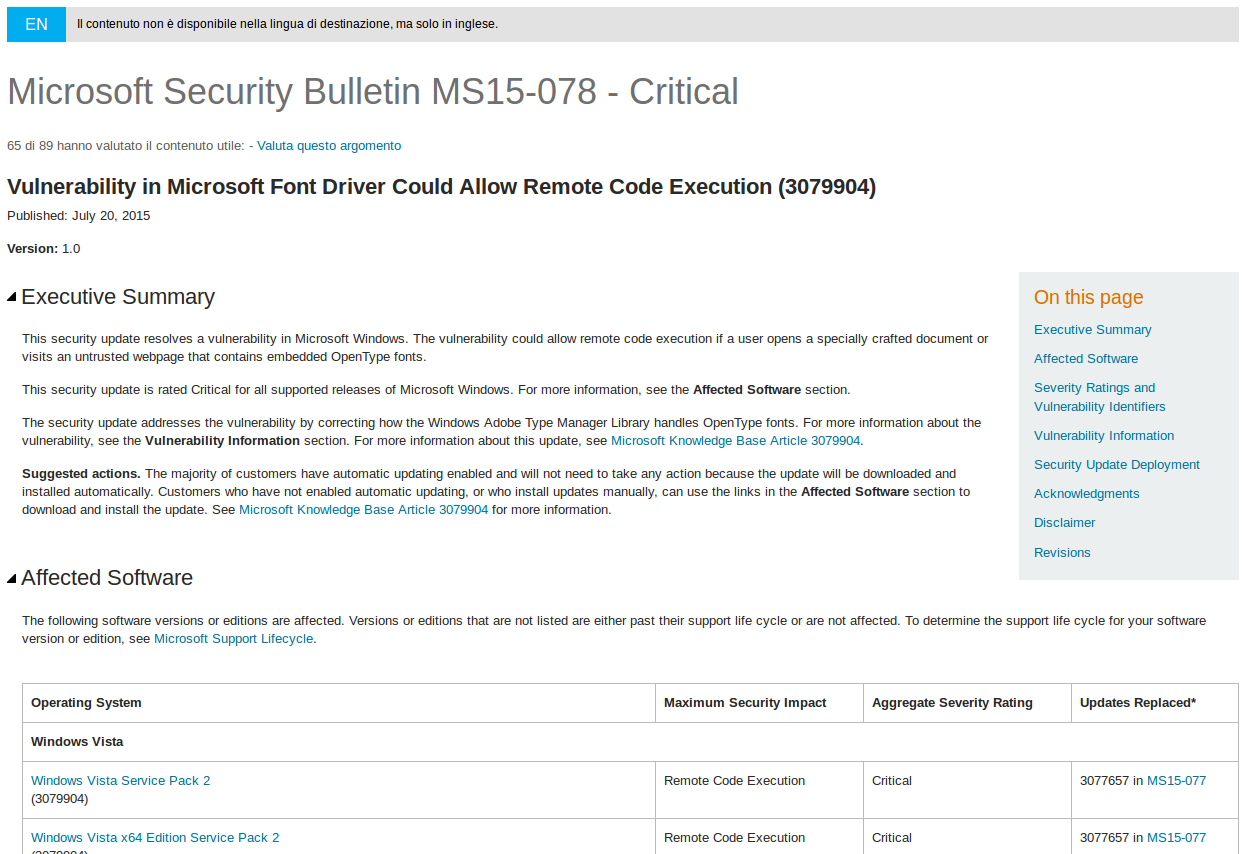The width and height of the screenshot is (1246, 854).
Task: Open the Microsoft Support Lifecycle link
Action: pyautogui.click(x=233, y=639)
